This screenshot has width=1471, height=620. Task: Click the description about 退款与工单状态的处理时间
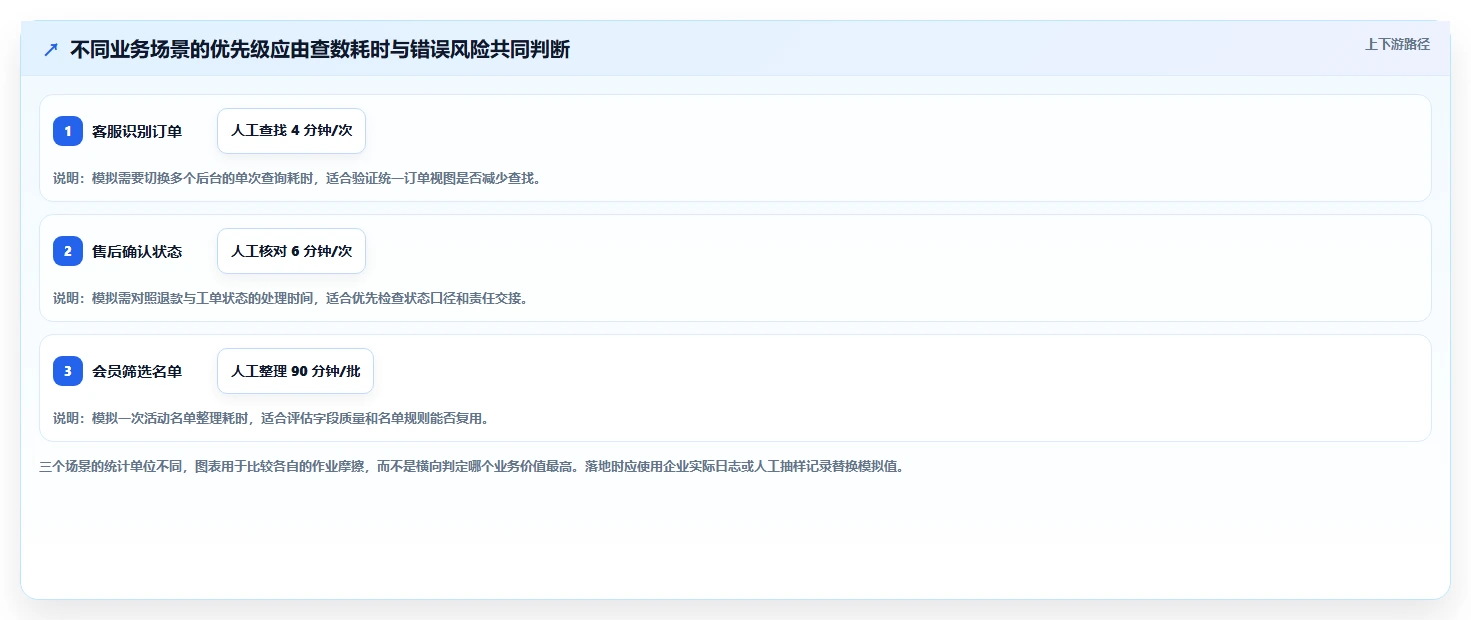(x=290, y=298)
